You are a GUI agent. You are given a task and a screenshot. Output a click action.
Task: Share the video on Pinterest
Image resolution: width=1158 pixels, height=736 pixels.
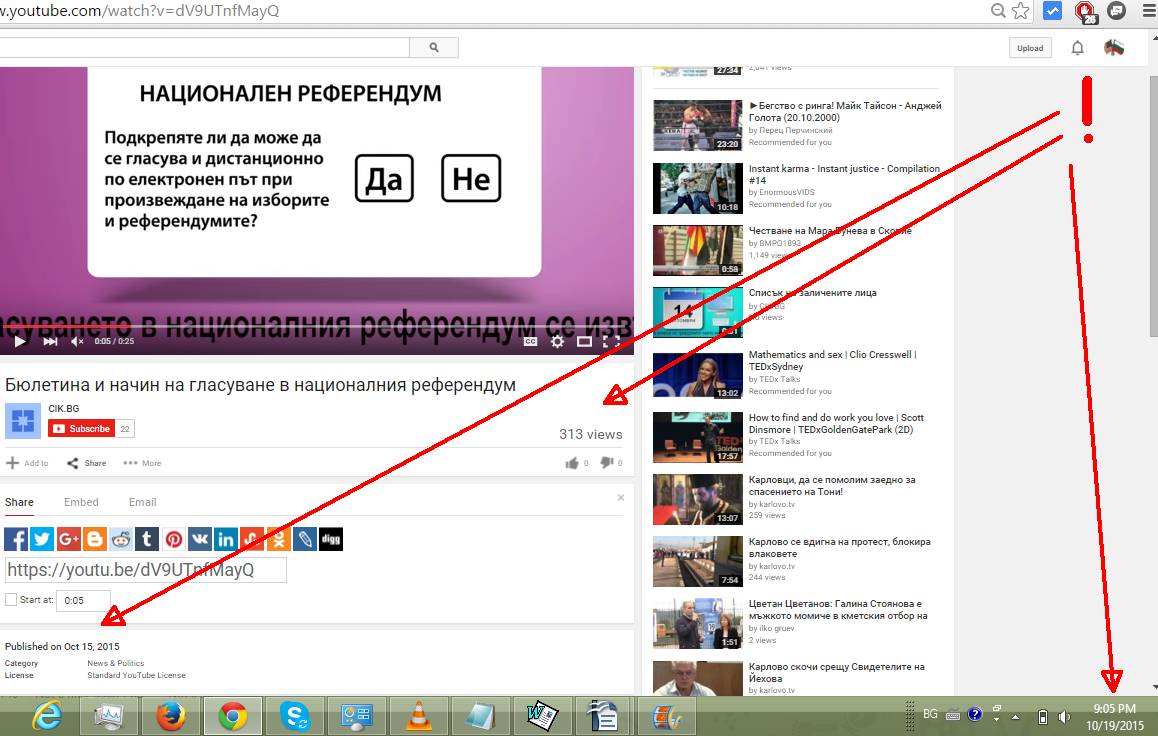click(174, 539)
